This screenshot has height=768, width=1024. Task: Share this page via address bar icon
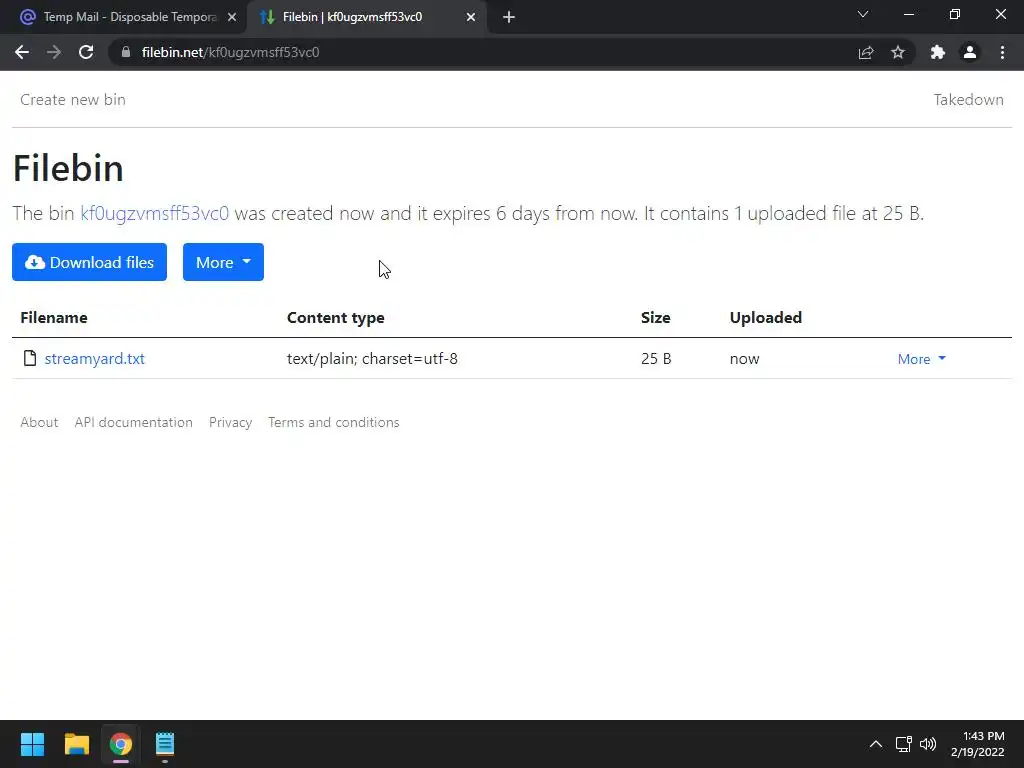866,52
